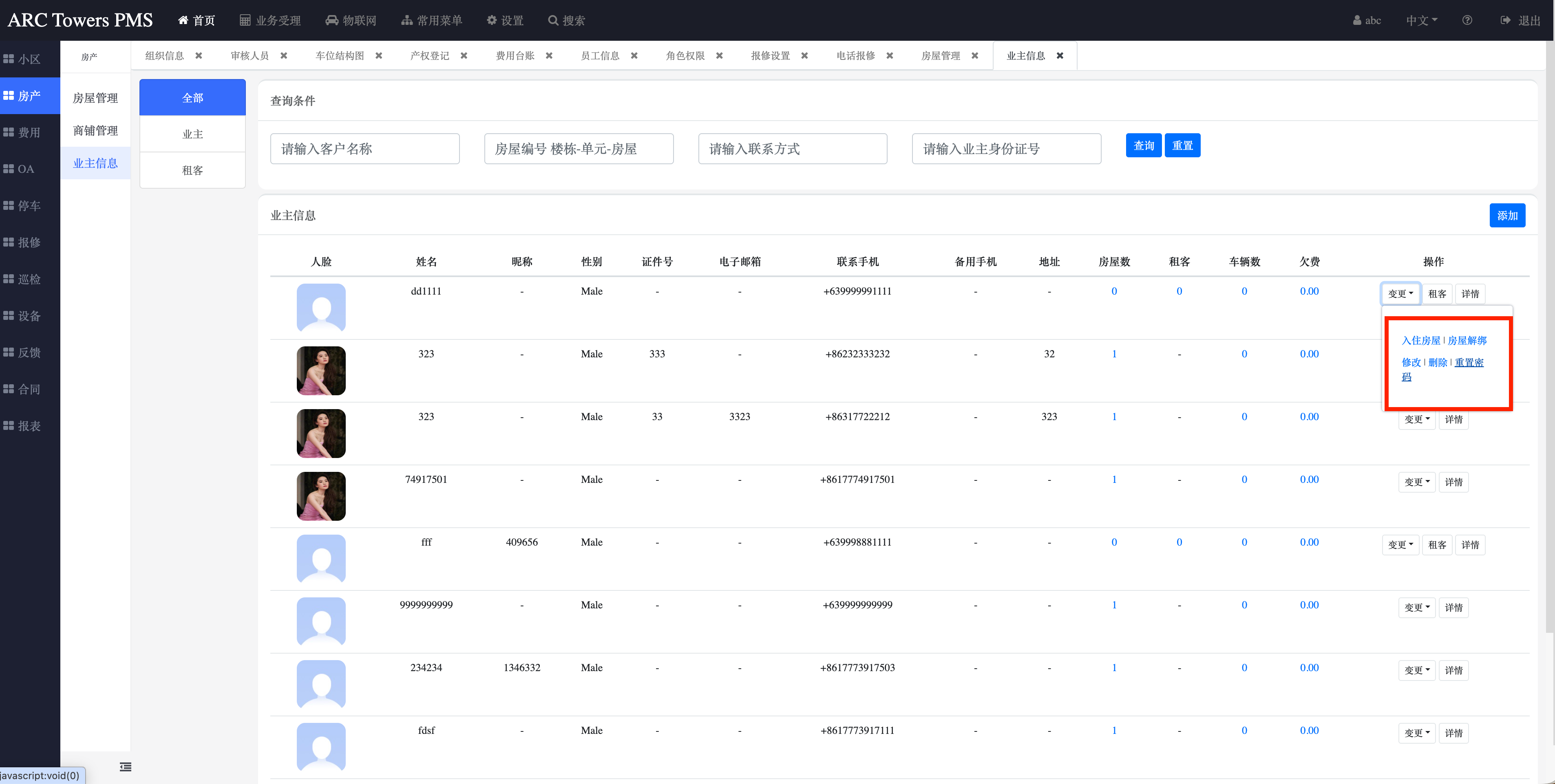Click the 退出 logout icon

pyautogui.click(x=1505, y=20)
